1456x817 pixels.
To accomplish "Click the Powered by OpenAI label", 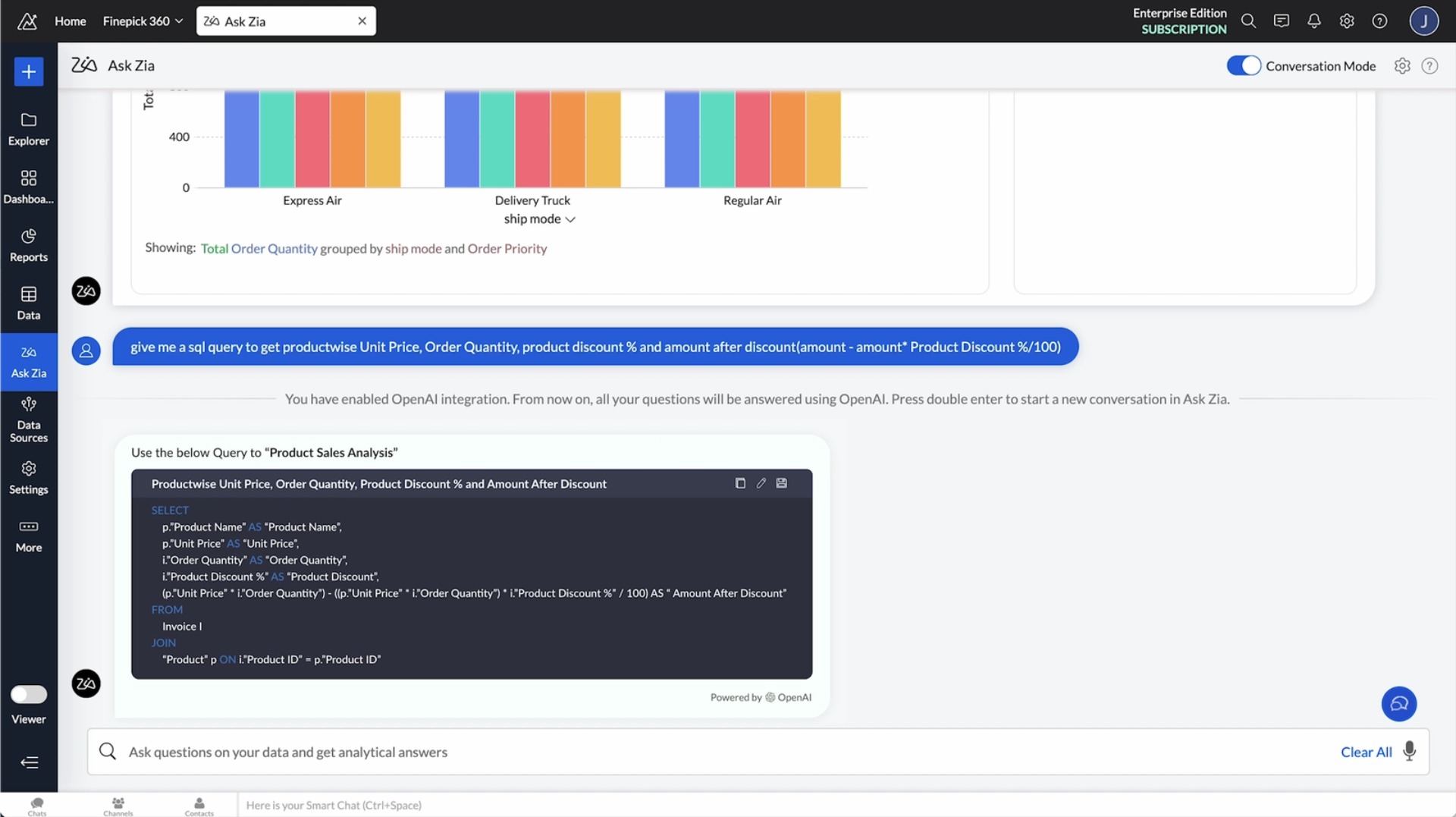I will click(x=761, y=697).
